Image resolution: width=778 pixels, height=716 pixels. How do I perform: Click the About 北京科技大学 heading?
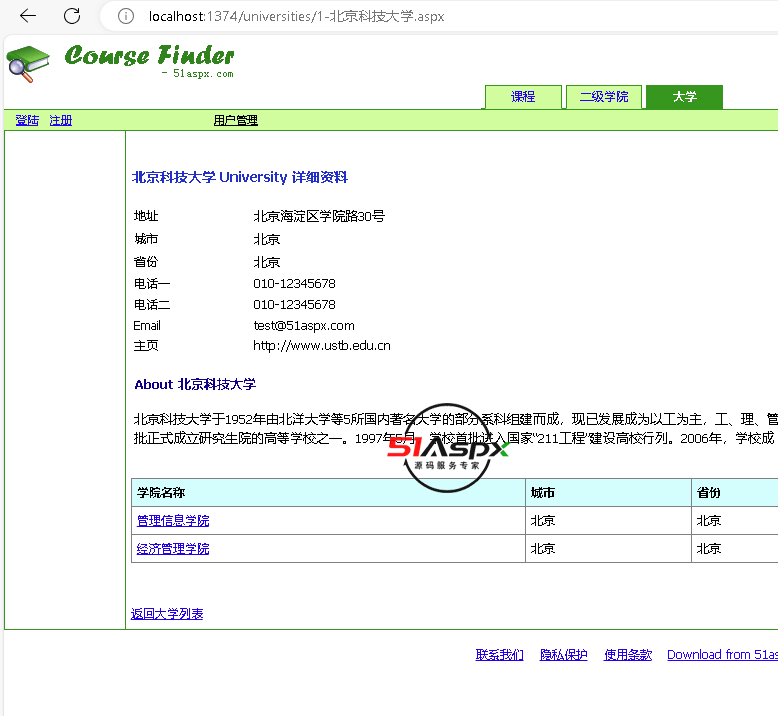click(195, 384)
